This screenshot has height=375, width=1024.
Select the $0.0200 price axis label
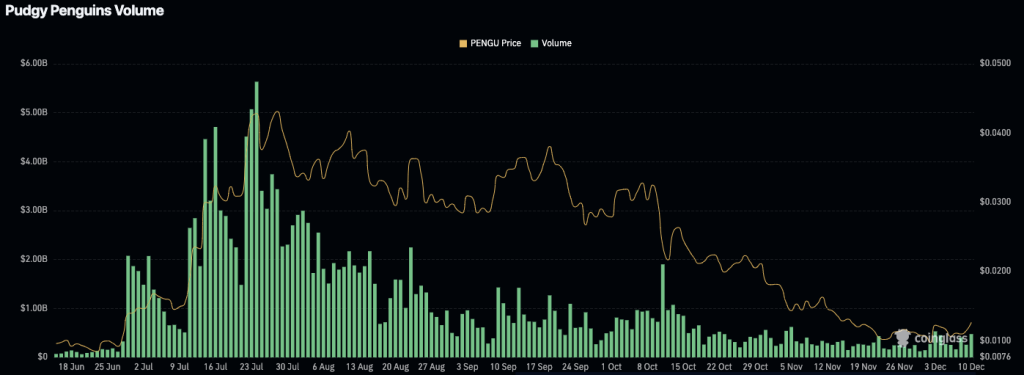coord(994,270)
